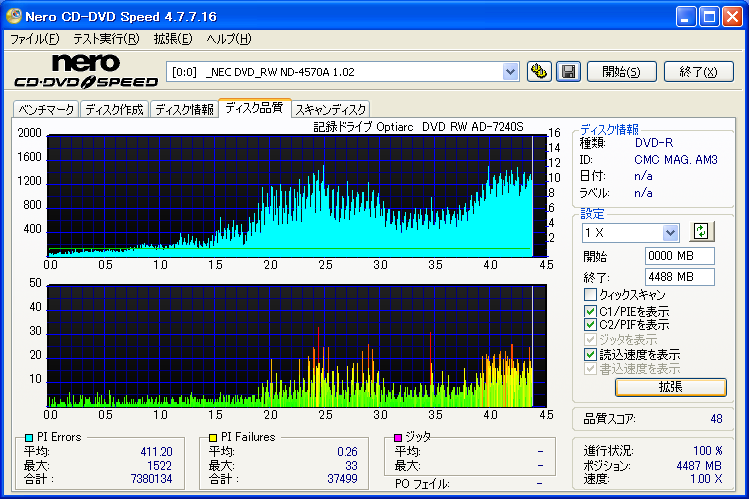Click the position value 4487 MB
Viewport: 749px width, 499px height.
(x=699, y=466)
